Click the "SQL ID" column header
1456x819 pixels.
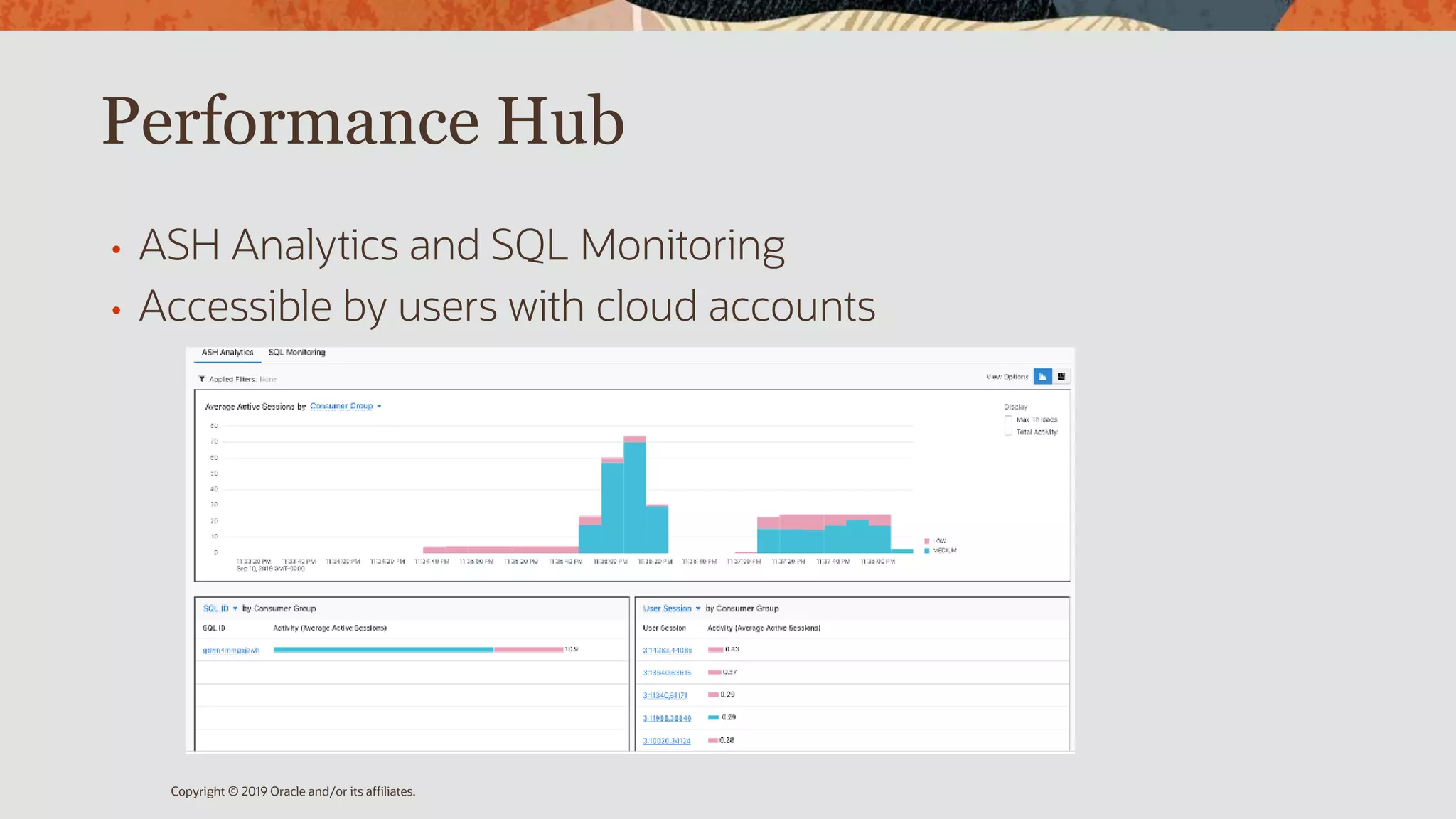(x=214, y=628)
